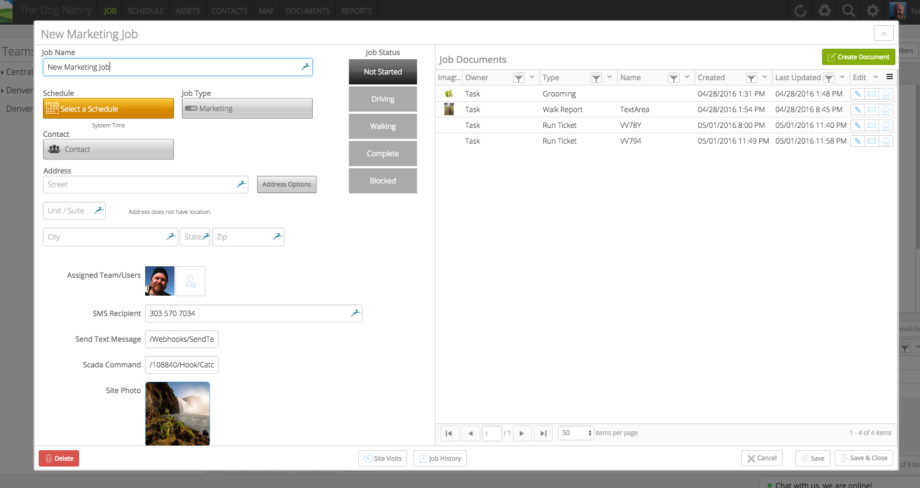Edit the VV794 Run Ticket document
Image resolution: width=920 pixels, height=488 pixels.
point(857,141)
